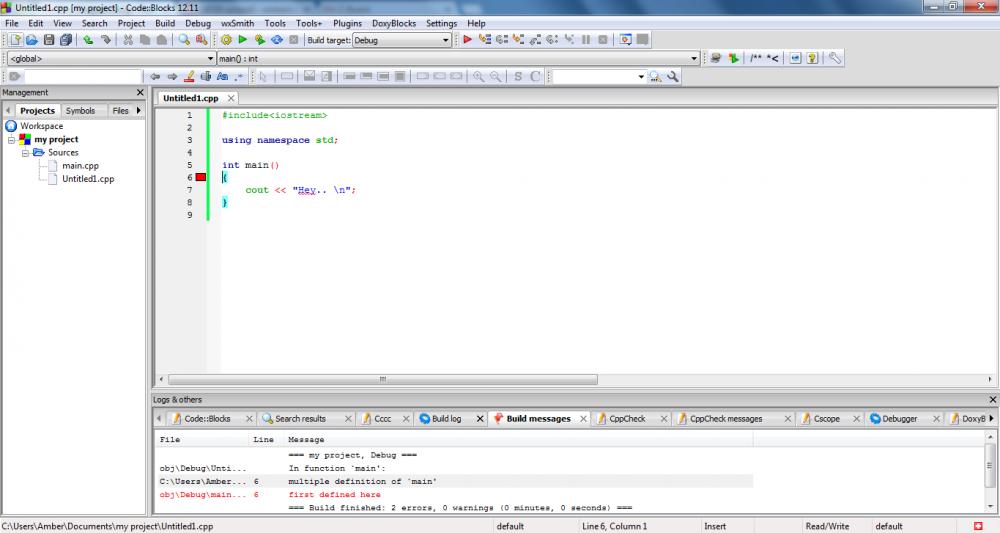Screen dimensions: 1000x533
Task: Click the ThreadSearch options wrench icon
Action: (673, 77)
